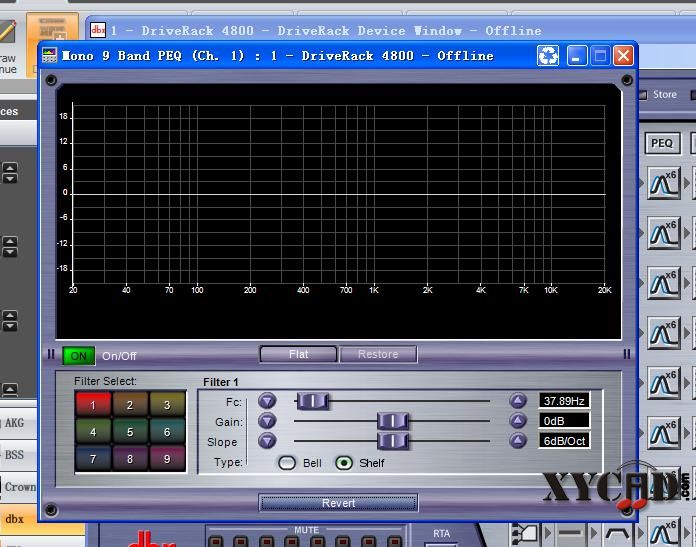The image size is (696, 547).
Task: Select filter 6 button
Action: (167, 432)
